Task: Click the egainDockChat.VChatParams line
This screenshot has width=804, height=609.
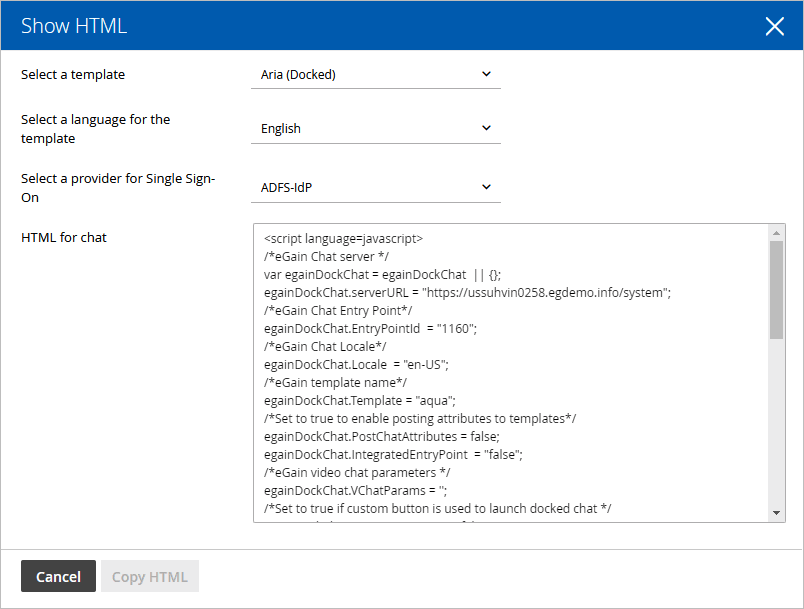Action: tap(355, 491)
